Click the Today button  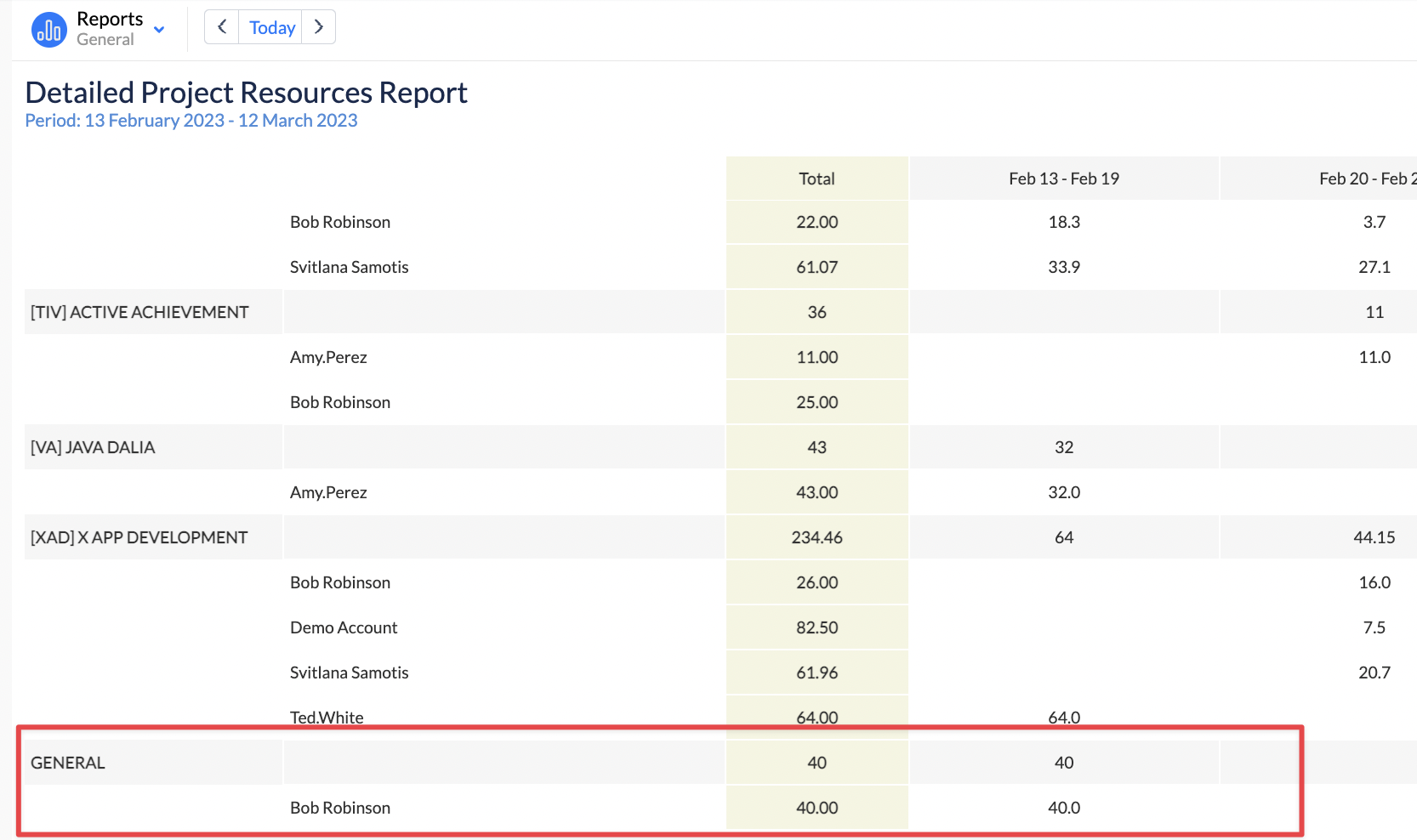tap(271, 27)
